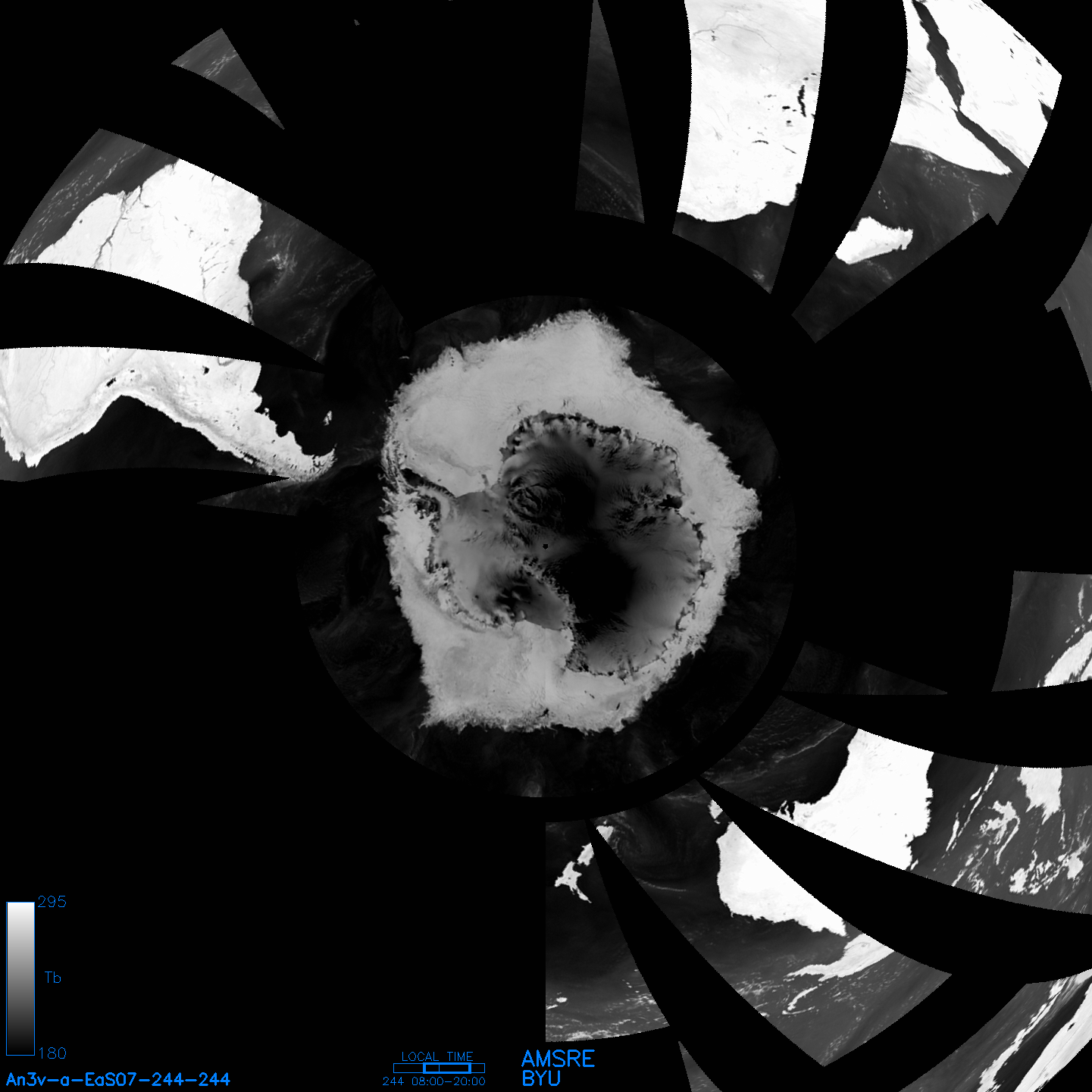Click the AMSRE sensor label
The image size is (1092, 1092).
click(559, 1059)
